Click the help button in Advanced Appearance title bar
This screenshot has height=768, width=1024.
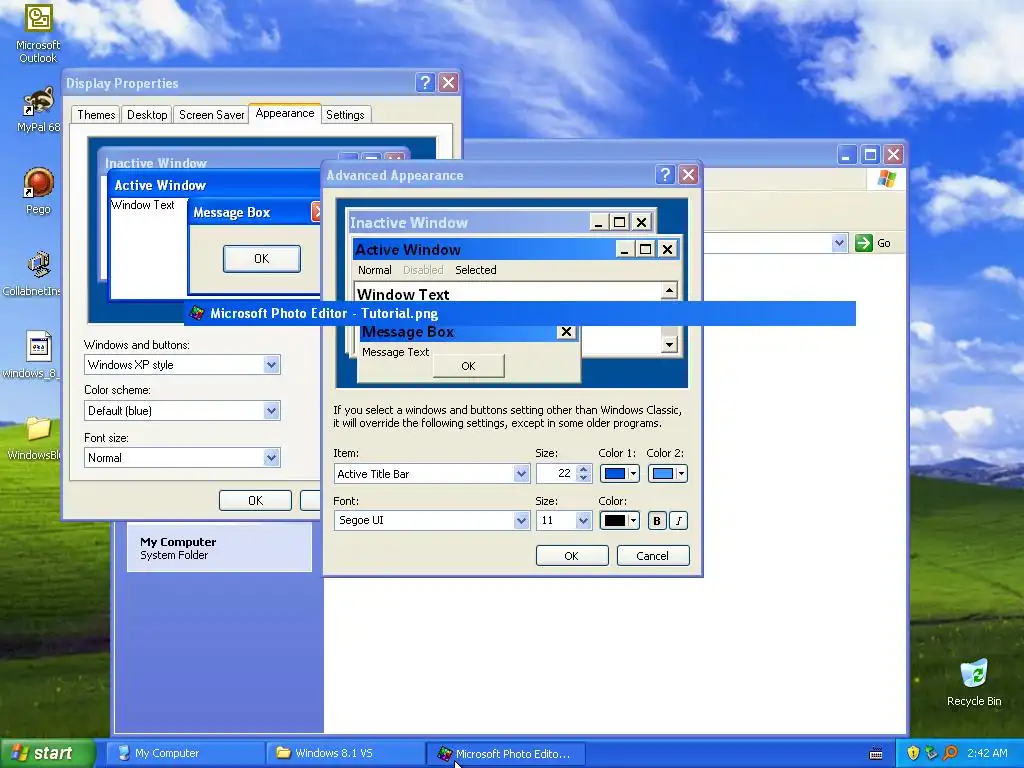pyautogui.click(x=665, y=174)
